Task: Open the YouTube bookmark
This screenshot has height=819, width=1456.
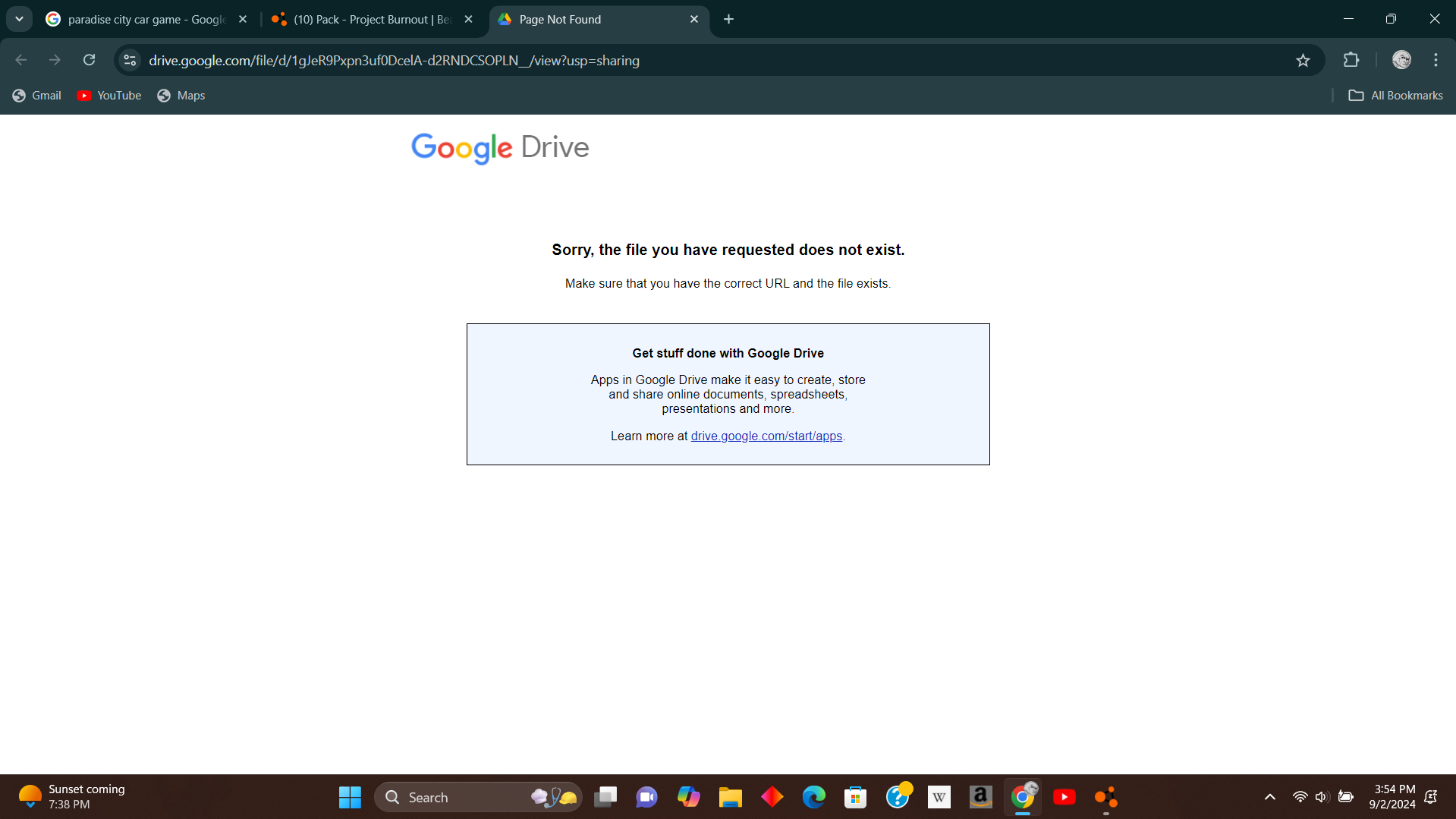Action: coord(109,96)
